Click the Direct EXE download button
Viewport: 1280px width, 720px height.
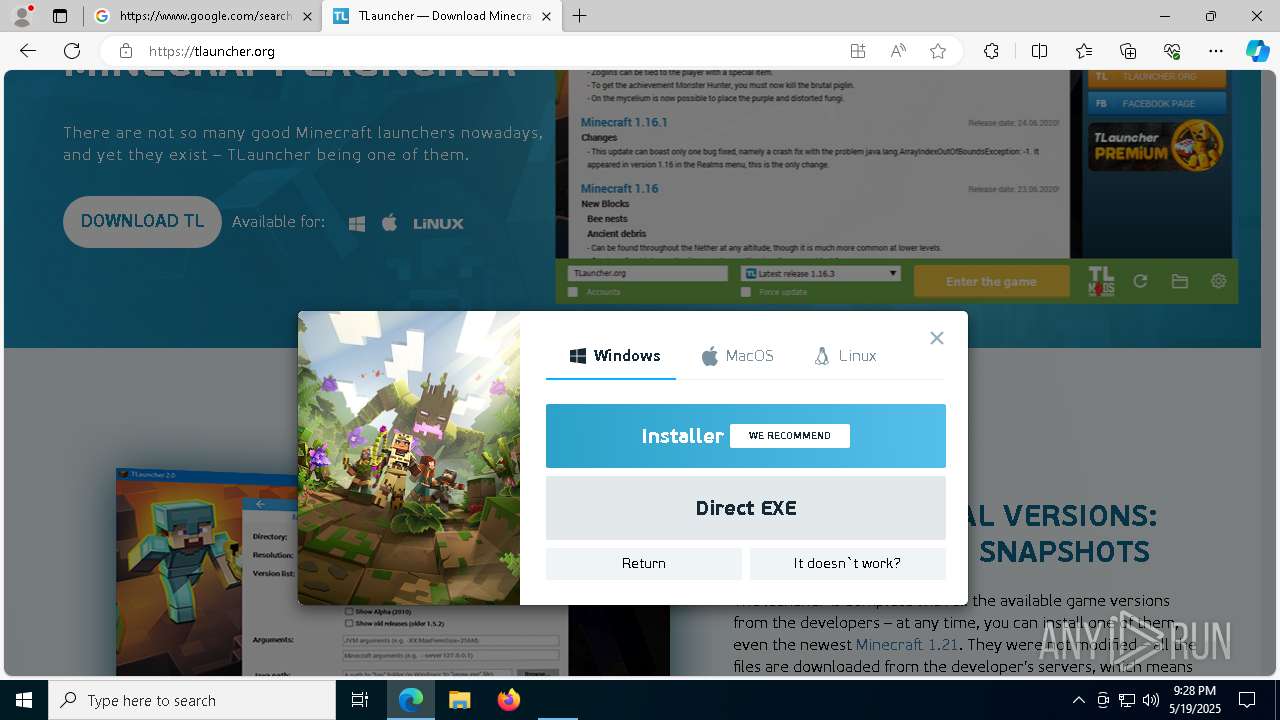tap(745, 508)
